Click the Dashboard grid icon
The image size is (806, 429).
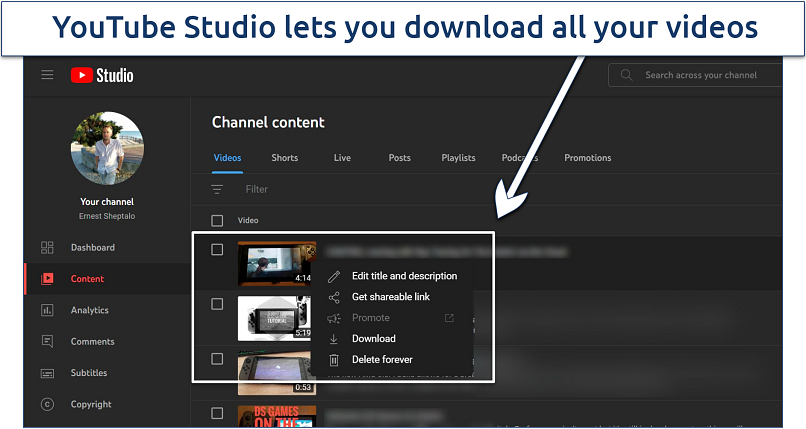point(47,248)
